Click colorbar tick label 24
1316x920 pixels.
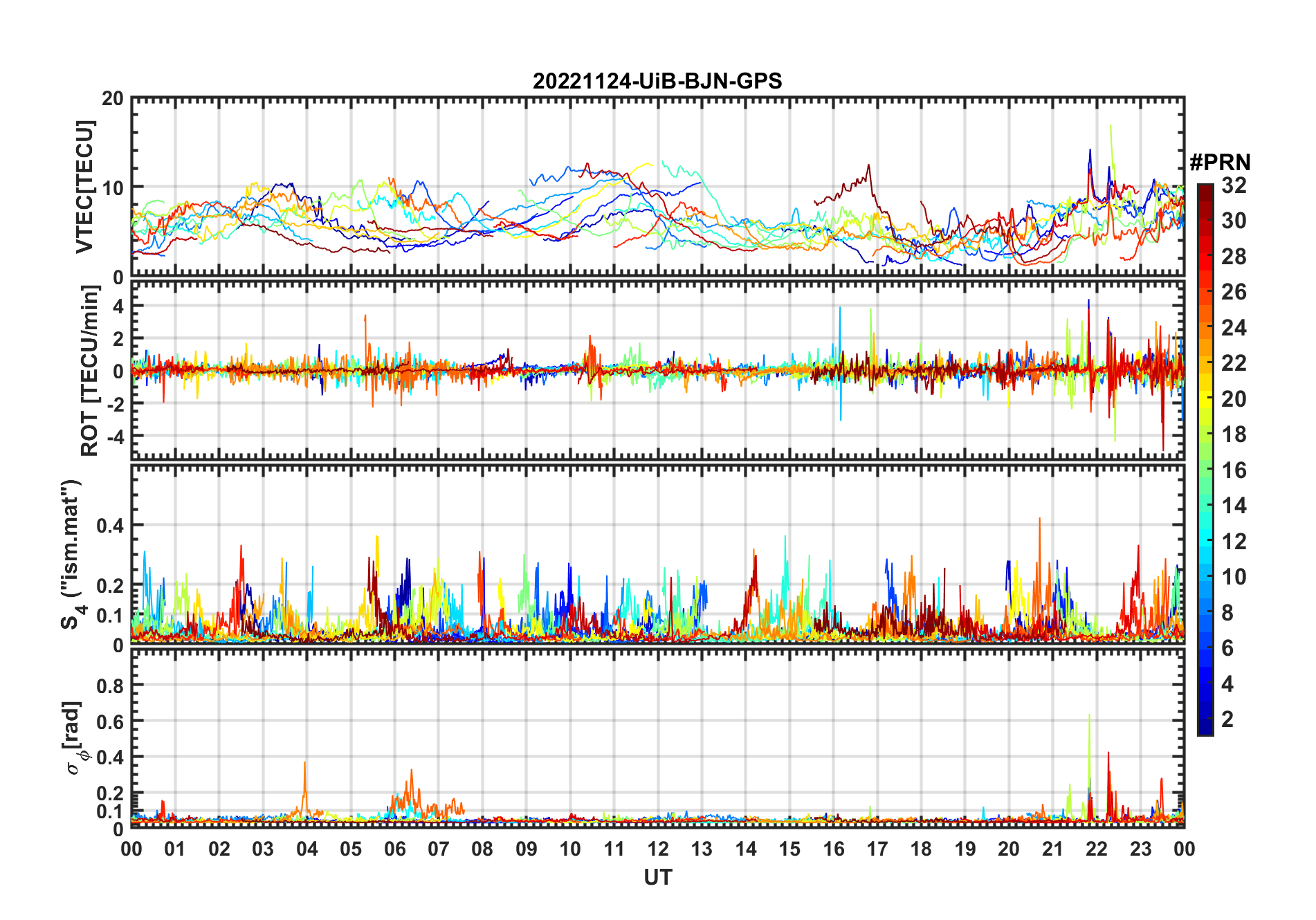[x=1234, y=328]
